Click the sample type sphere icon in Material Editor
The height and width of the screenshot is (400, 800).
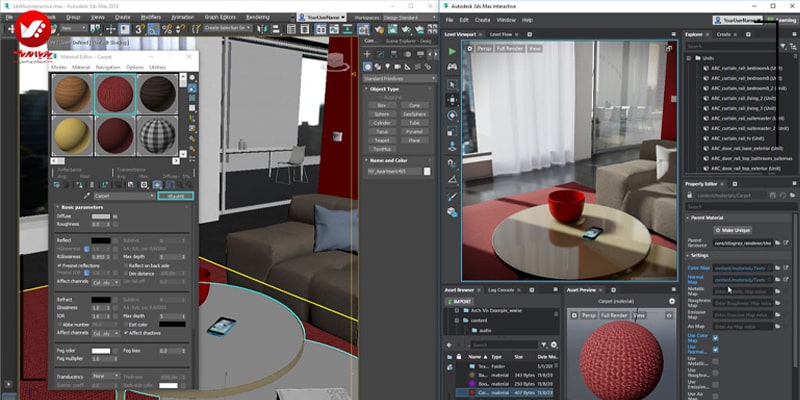[x=192, y=78]
